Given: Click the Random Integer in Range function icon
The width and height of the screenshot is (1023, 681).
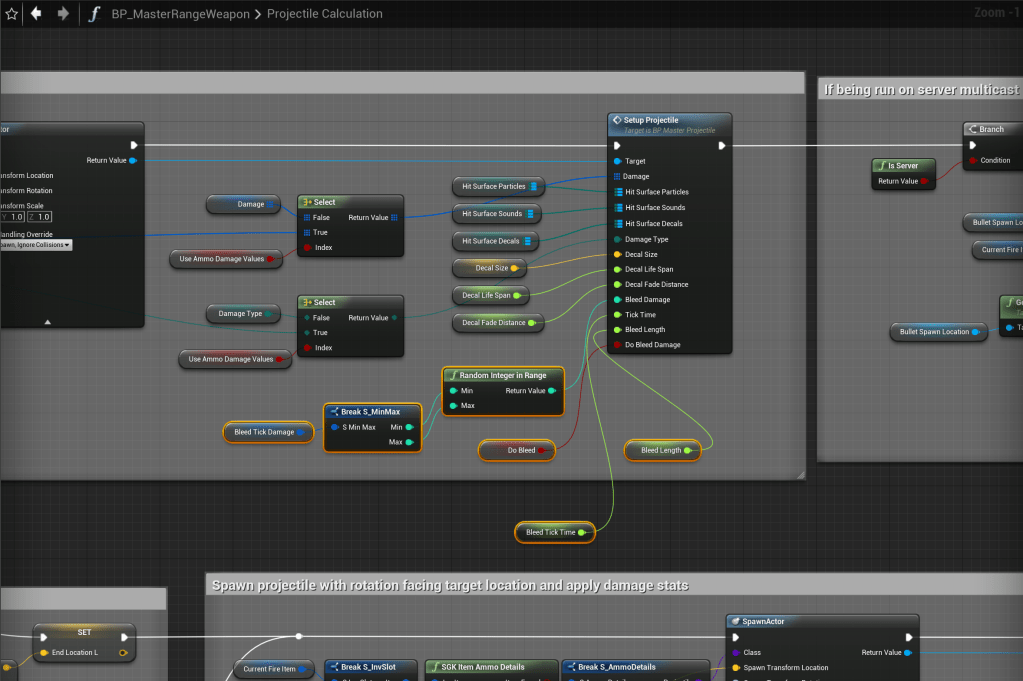Looking at the screenshot, I should [453, 375].
